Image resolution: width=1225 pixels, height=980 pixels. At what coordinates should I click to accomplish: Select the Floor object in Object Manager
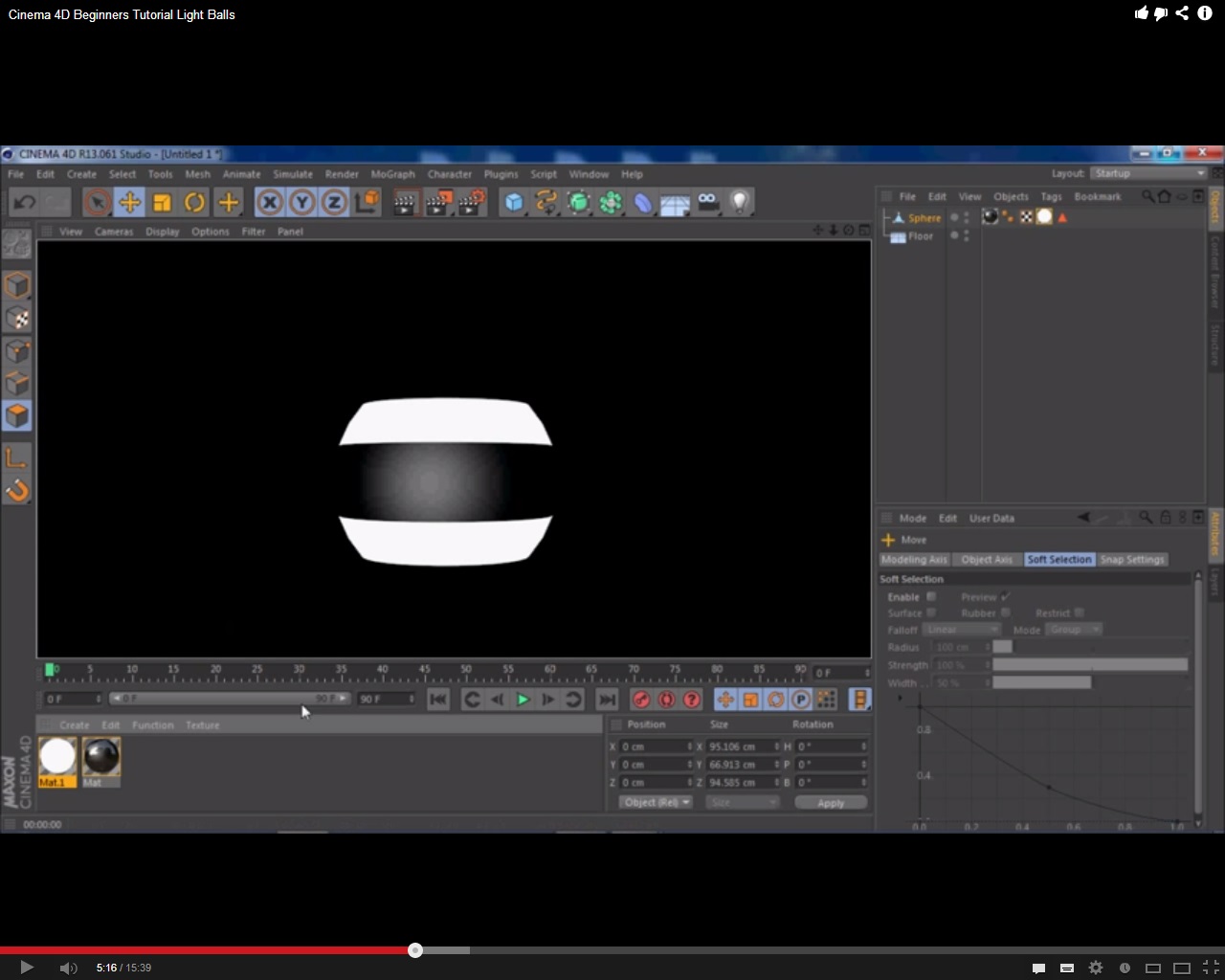point(921,236)
